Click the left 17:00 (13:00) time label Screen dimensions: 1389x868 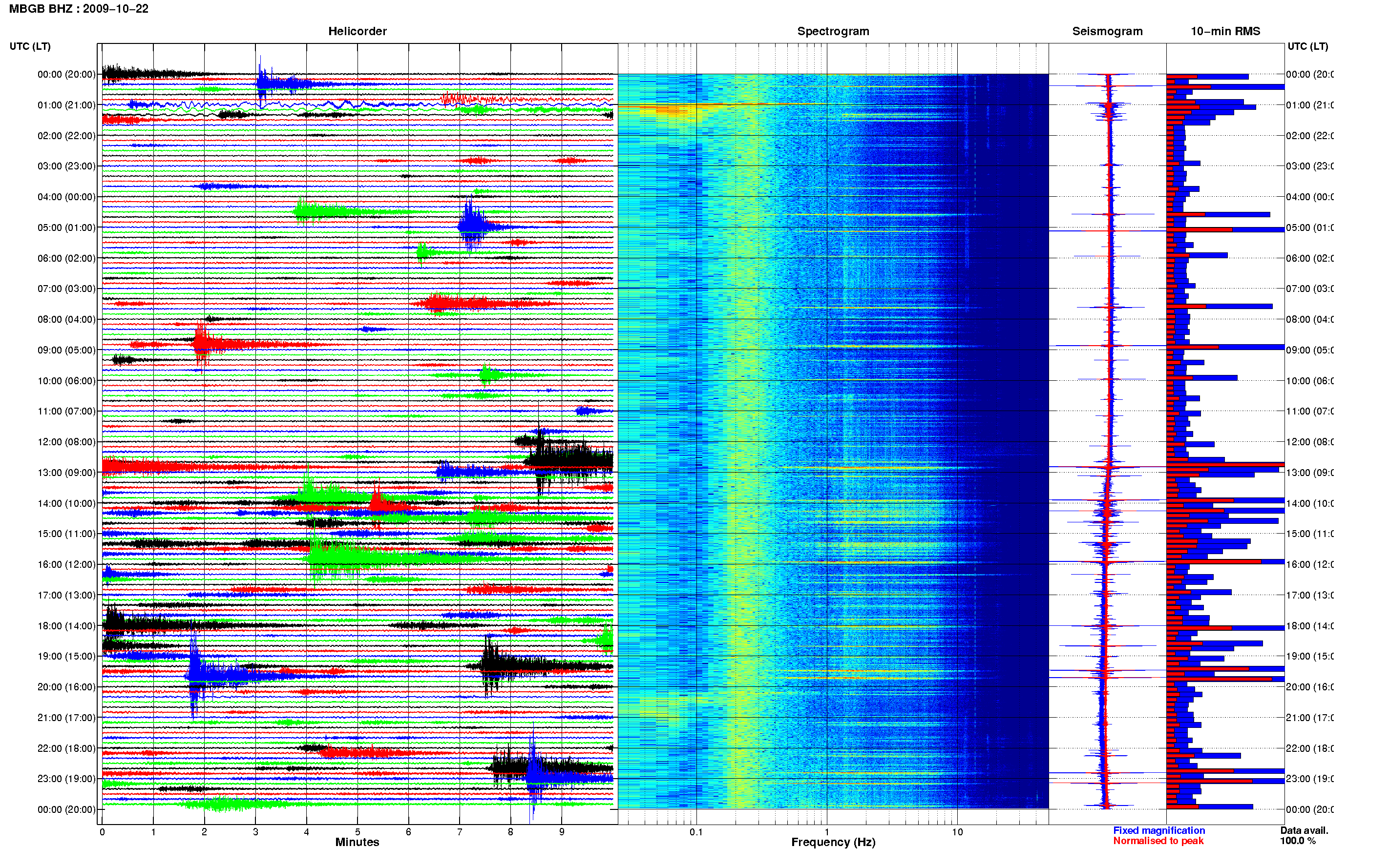66,595
